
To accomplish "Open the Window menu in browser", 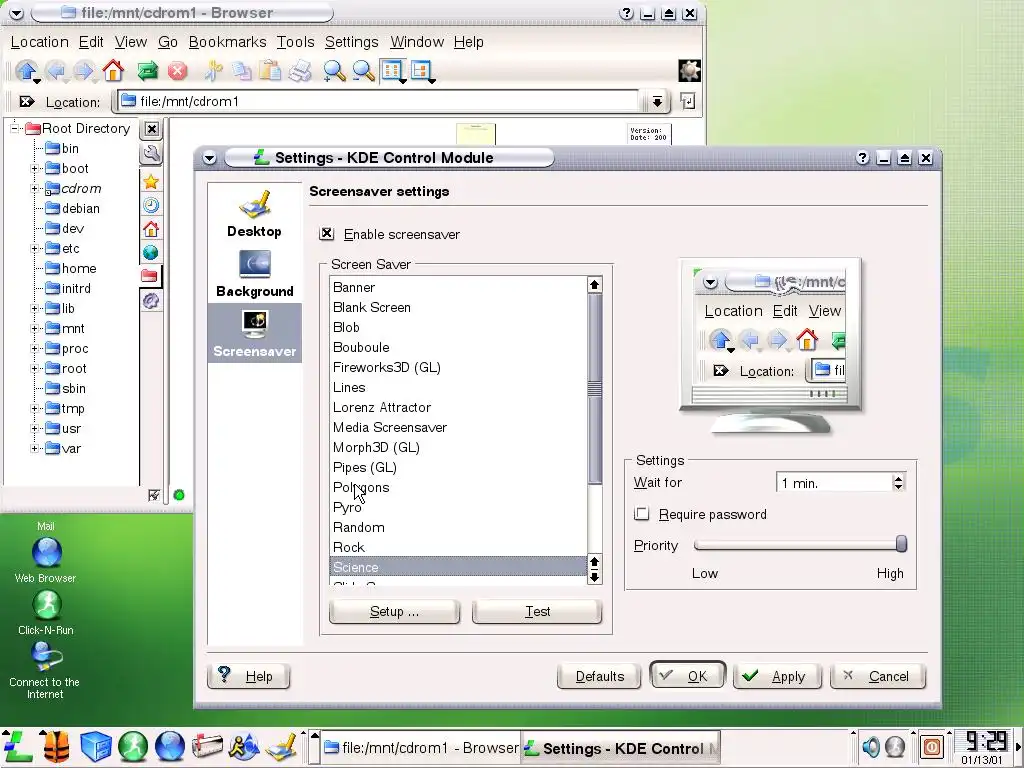I will (x=417, y=42).
